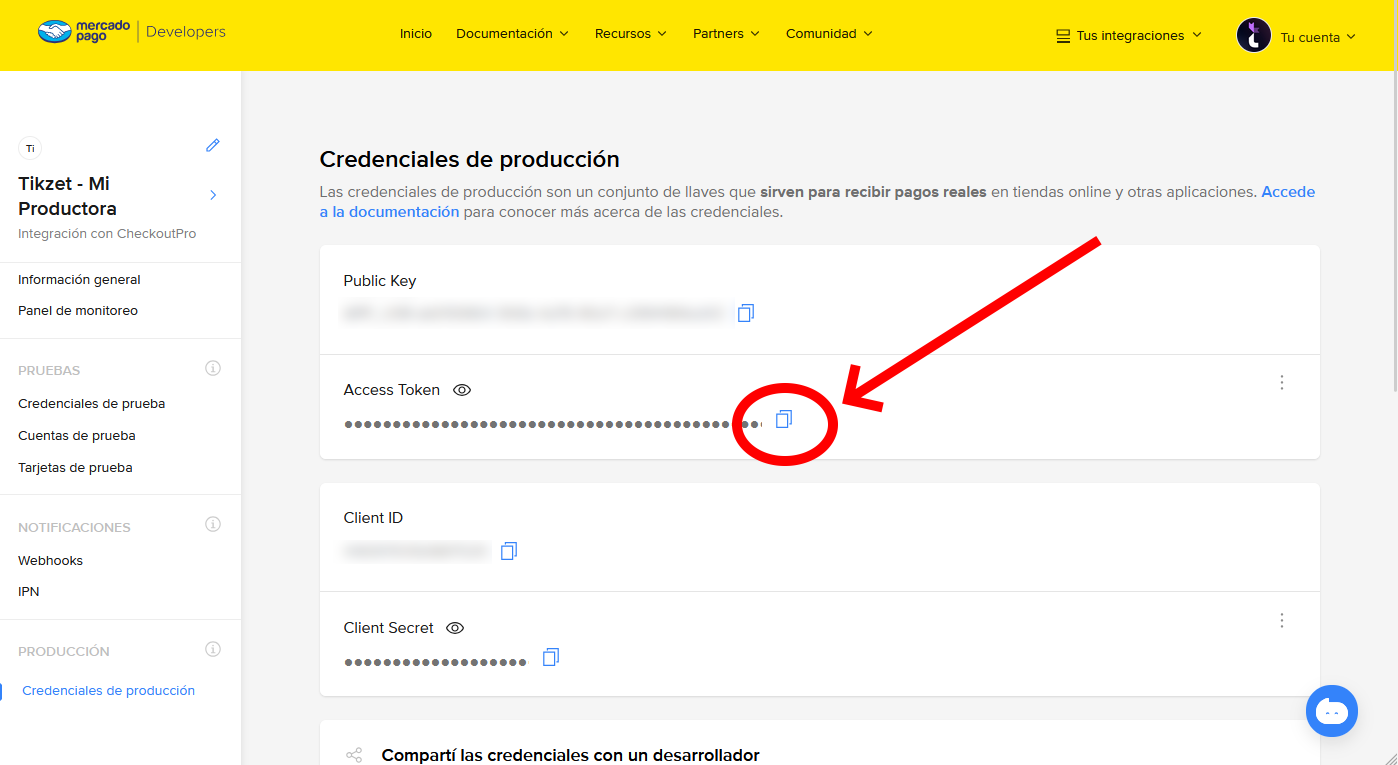Click the Access Token label

point(392,390)
